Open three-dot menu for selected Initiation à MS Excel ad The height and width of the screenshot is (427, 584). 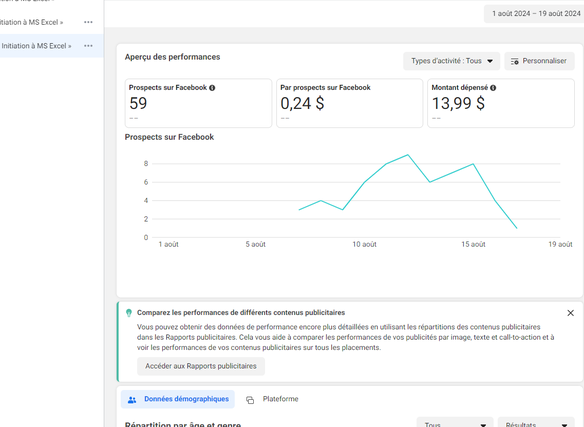(x=88, y=46)
